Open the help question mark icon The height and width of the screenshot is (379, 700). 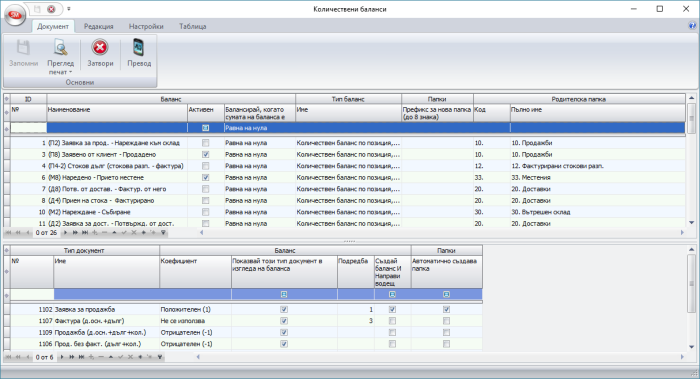click(x=692, y=26)
